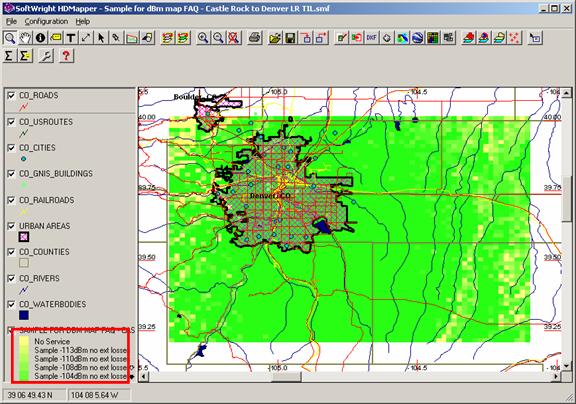Click the CO_ROADS red line symbol

pos(24,107)
